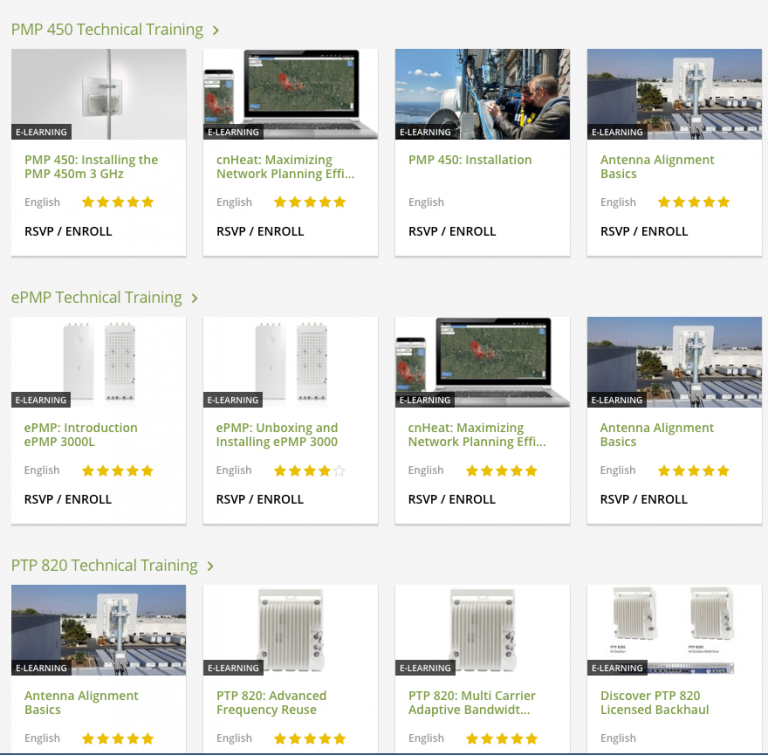
Task: Click the star rating of Antenna Alignment in the PTP 820 row
Action: pos(118,738)
